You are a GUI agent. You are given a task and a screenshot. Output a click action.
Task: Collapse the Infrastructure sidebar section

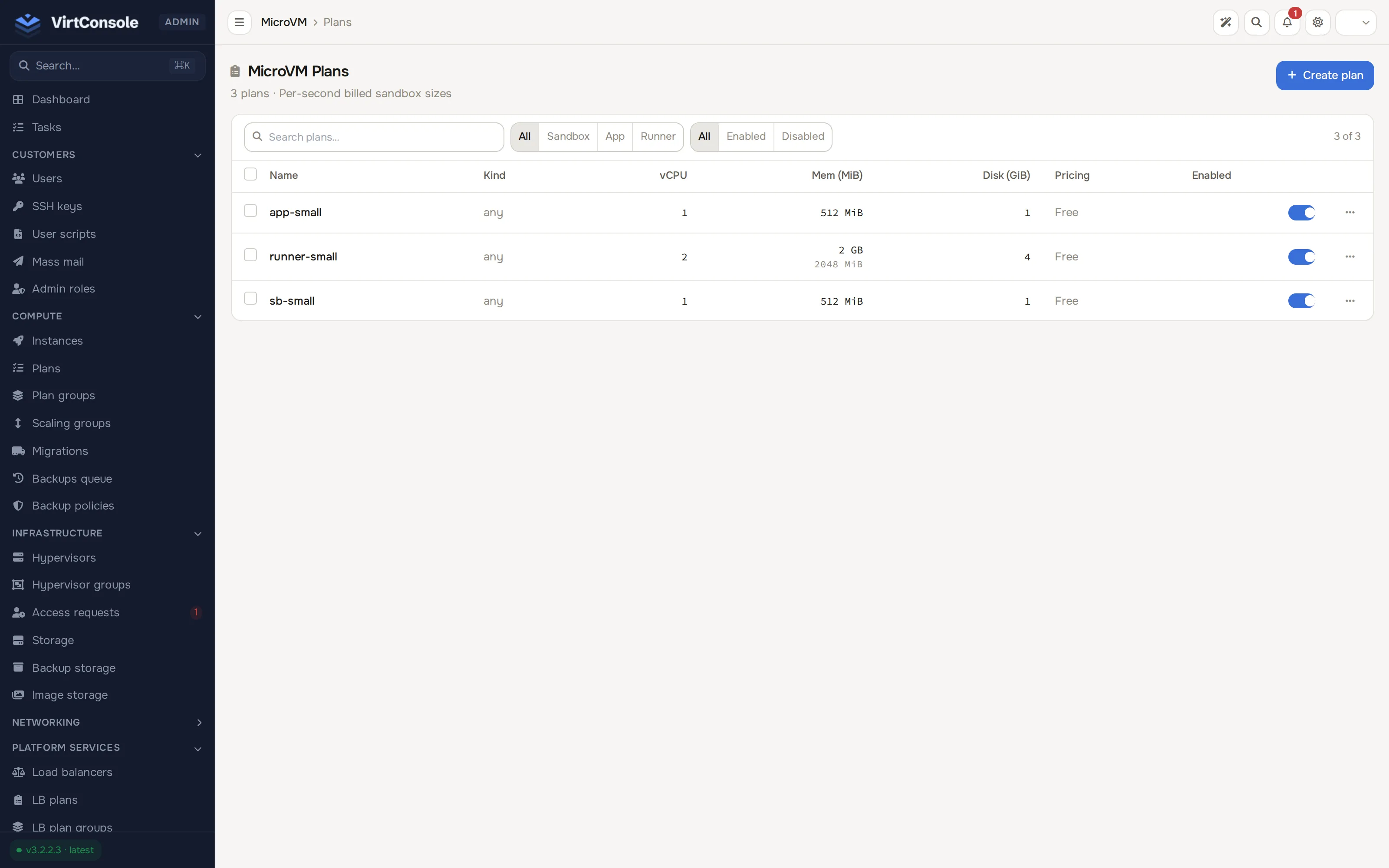[107, 533]
